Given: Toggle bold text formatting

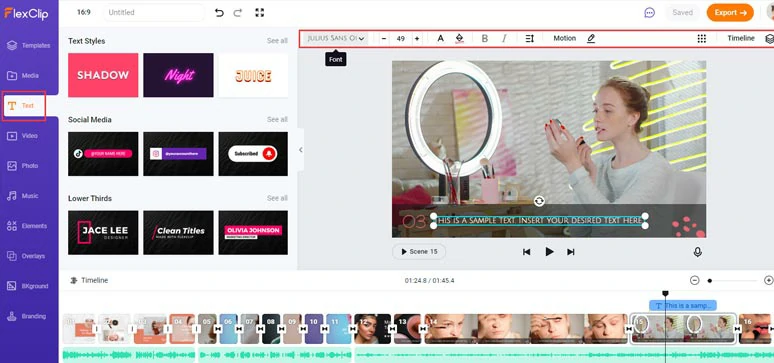Looking at the screenshot, I should [x=485, y=39].
